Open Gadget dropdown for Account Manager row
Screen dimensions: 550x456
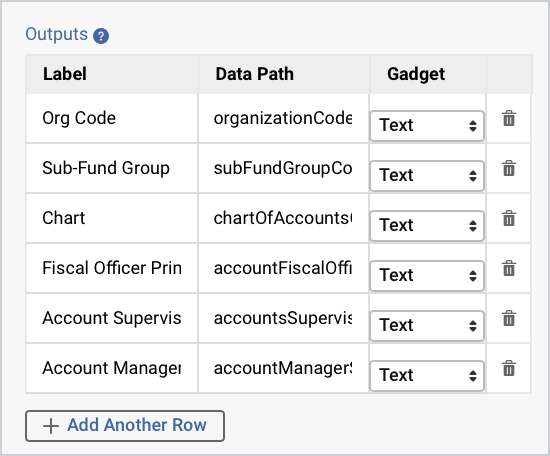[x=427, y=375]
